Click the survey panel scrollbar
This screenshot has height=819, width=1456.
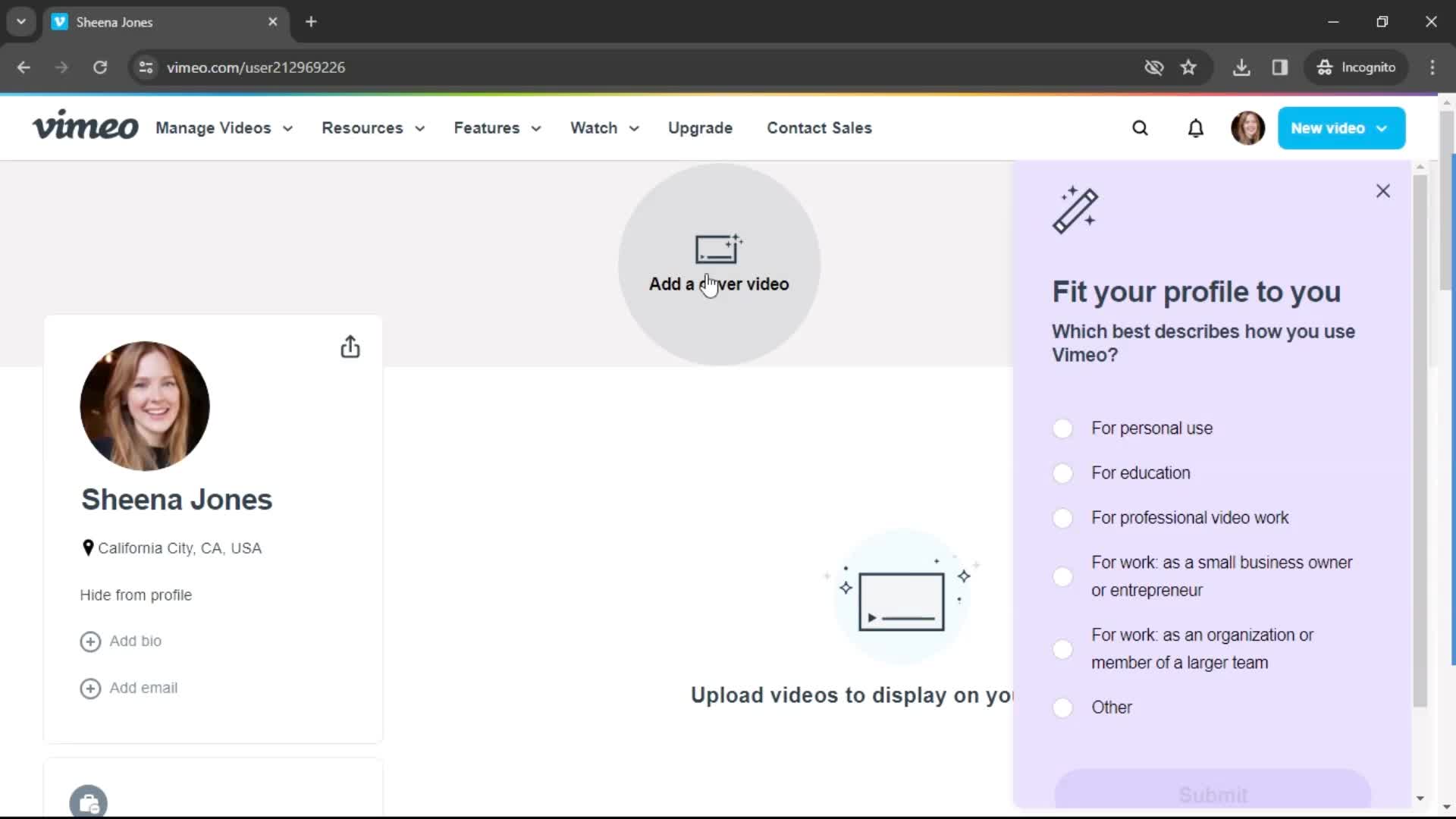point(1420,441)
